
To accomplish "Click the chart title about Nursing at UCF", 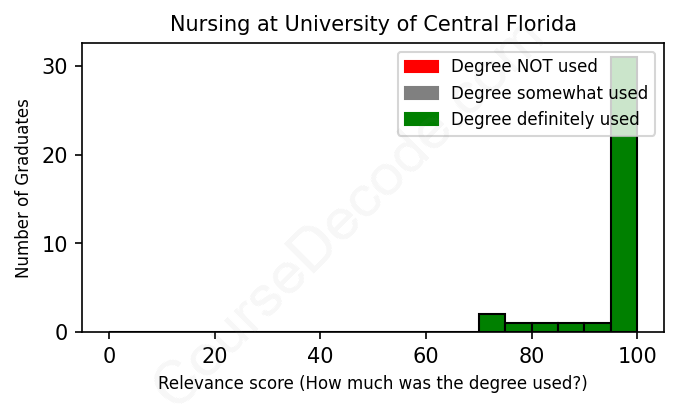I will tap(373, 23).
